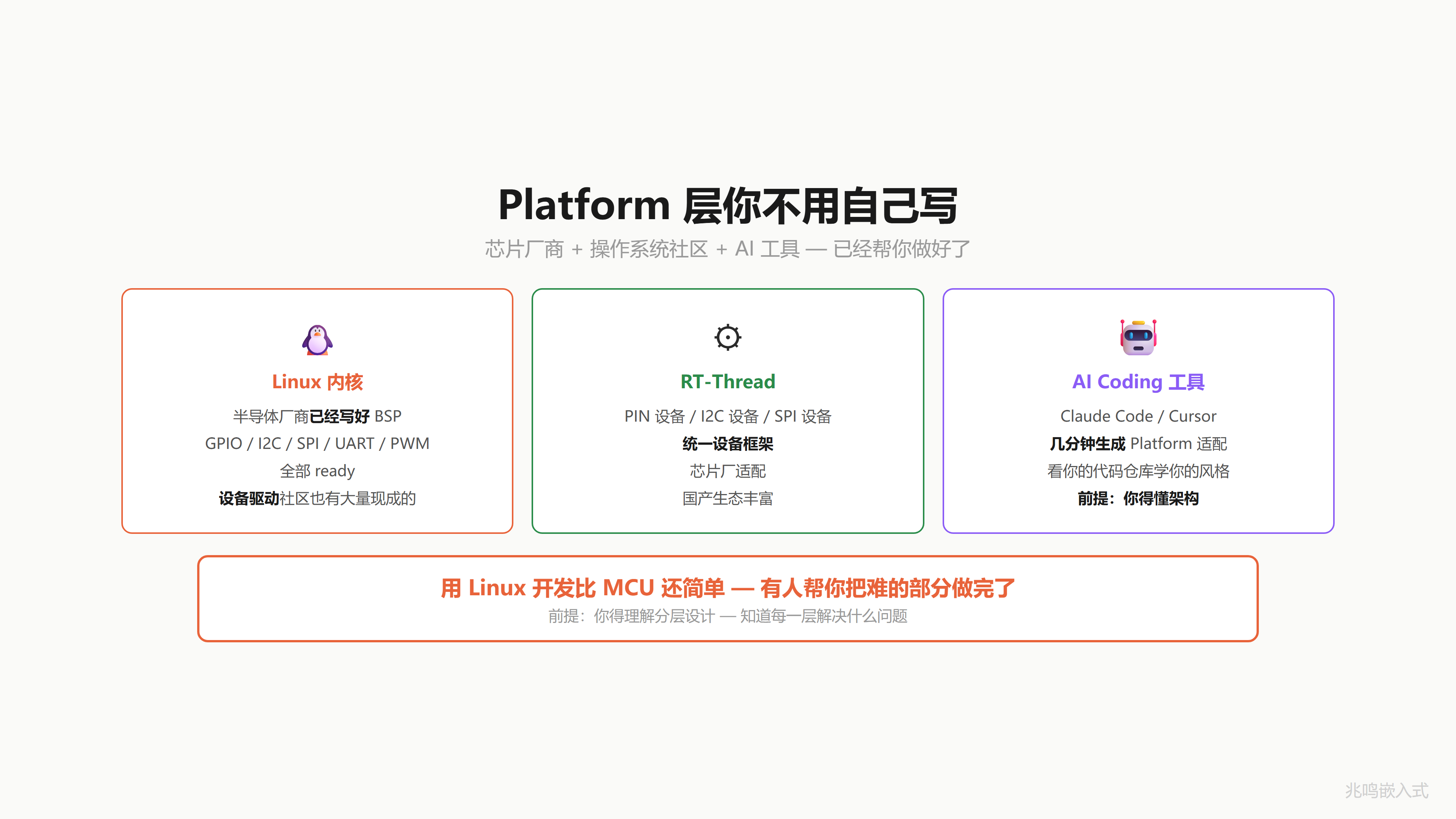Click the 'RT-Thread' heading
The image size is (1456, 819).
click(728, 381)
